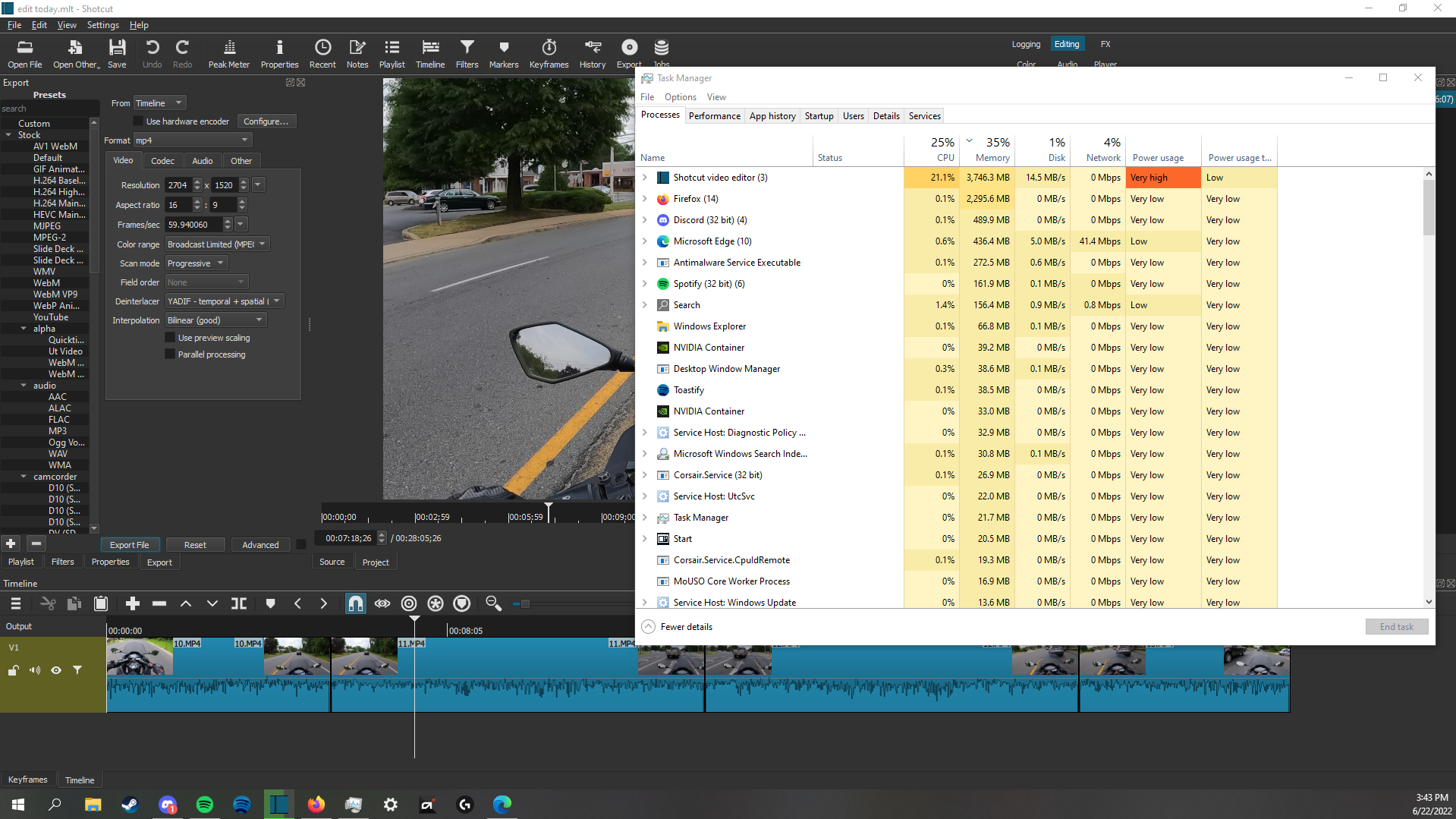
Task: Toggle scrub while dragging eye button
Action: point(382,603)
